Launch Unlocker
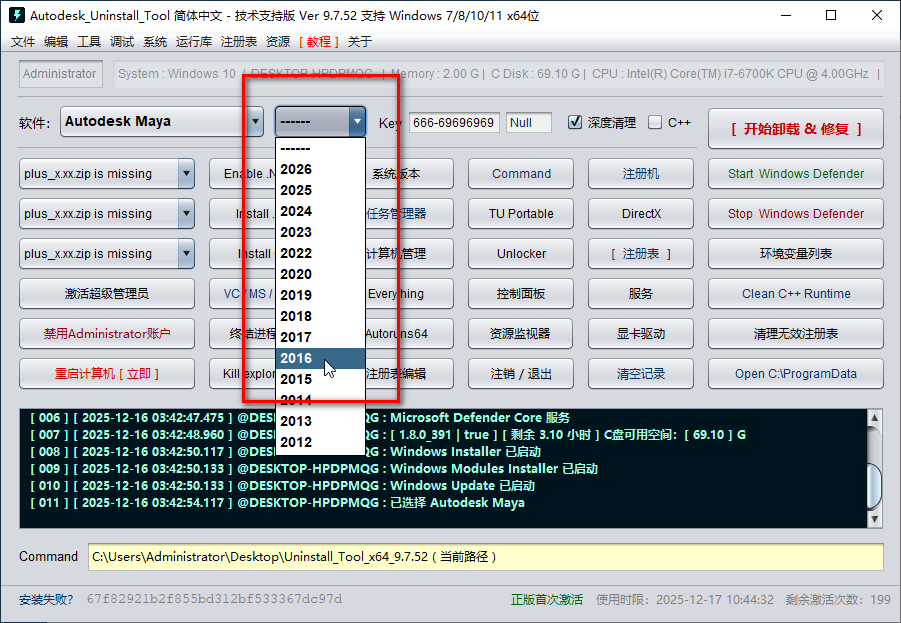 521,253
